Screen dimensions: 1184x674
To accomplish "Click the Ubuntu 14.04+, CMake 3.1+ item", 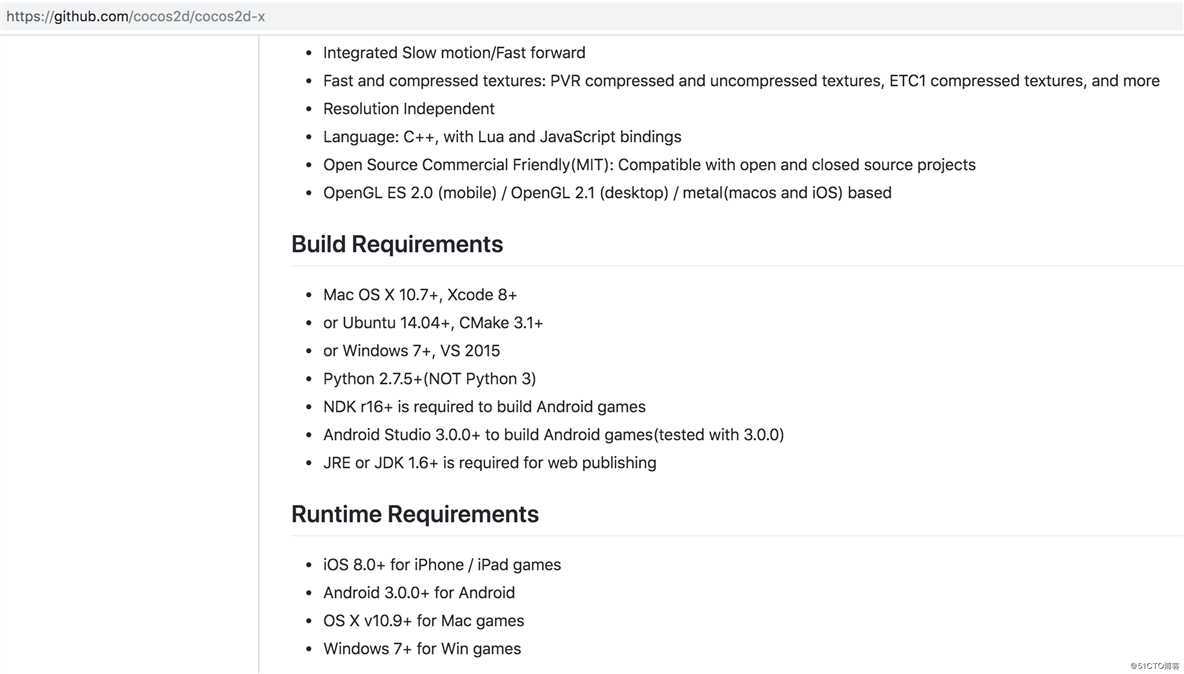I will (x=433, y=323).
